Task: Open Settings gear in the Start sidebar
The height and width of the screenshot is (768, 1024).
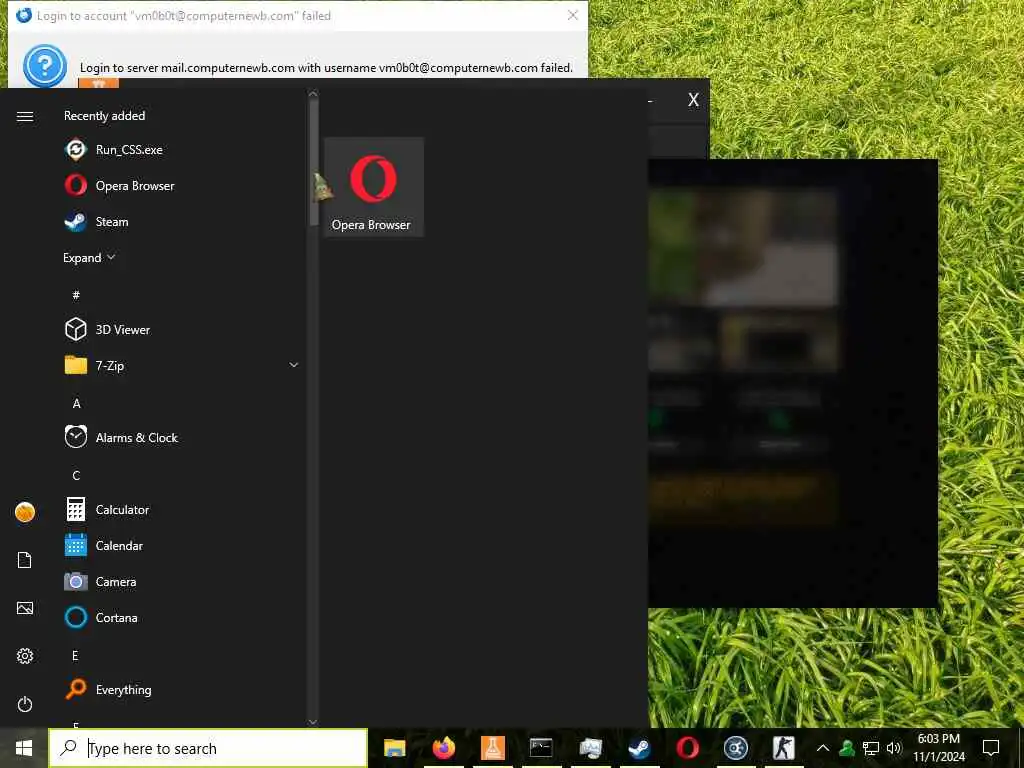Action: tap(25, 656)
